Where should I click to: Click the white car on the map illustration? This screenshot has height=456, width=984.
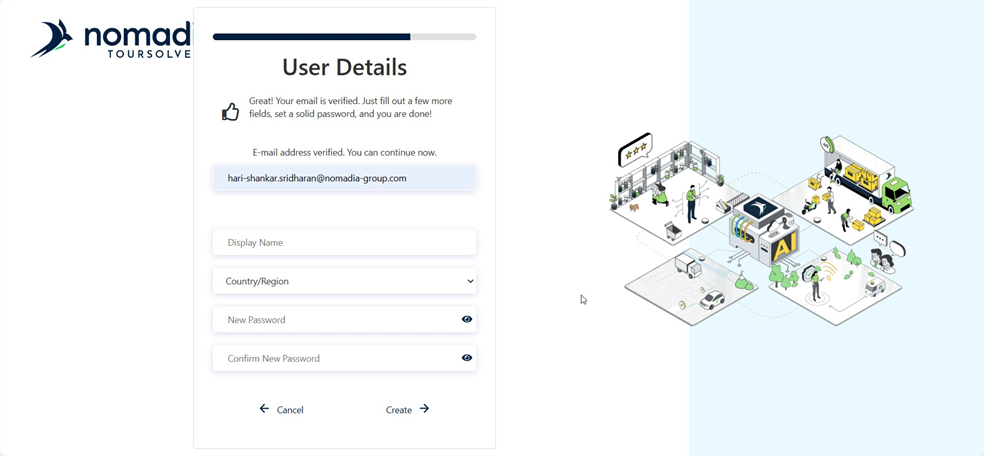[x=712, y=299]
